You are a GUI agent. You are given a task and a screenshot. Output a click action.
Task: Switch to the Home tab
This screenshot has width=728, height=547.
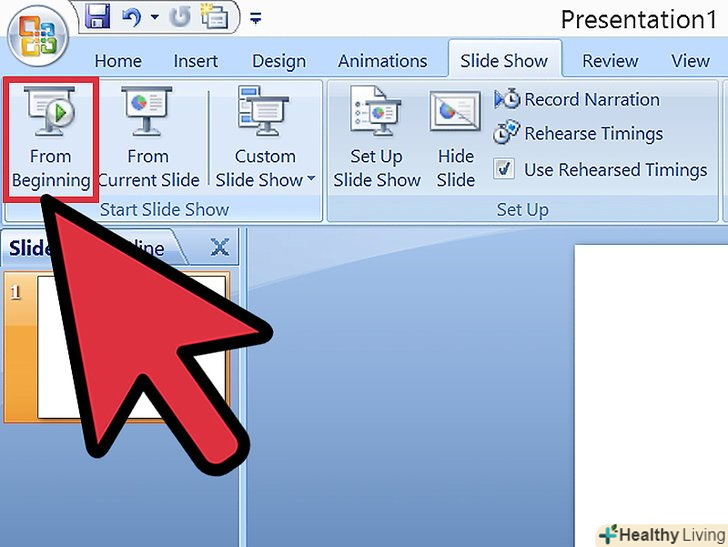[118, 61]
